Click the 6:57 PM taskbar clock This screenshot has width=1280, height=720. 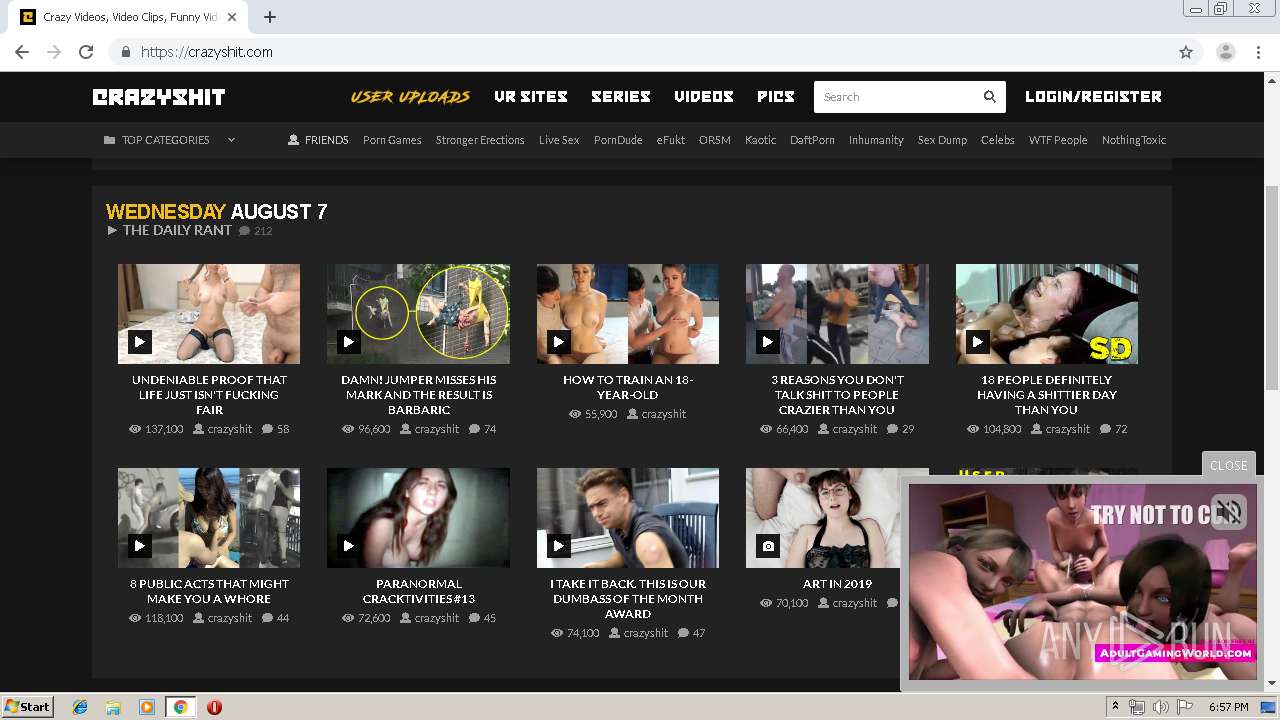point(1228,707)
